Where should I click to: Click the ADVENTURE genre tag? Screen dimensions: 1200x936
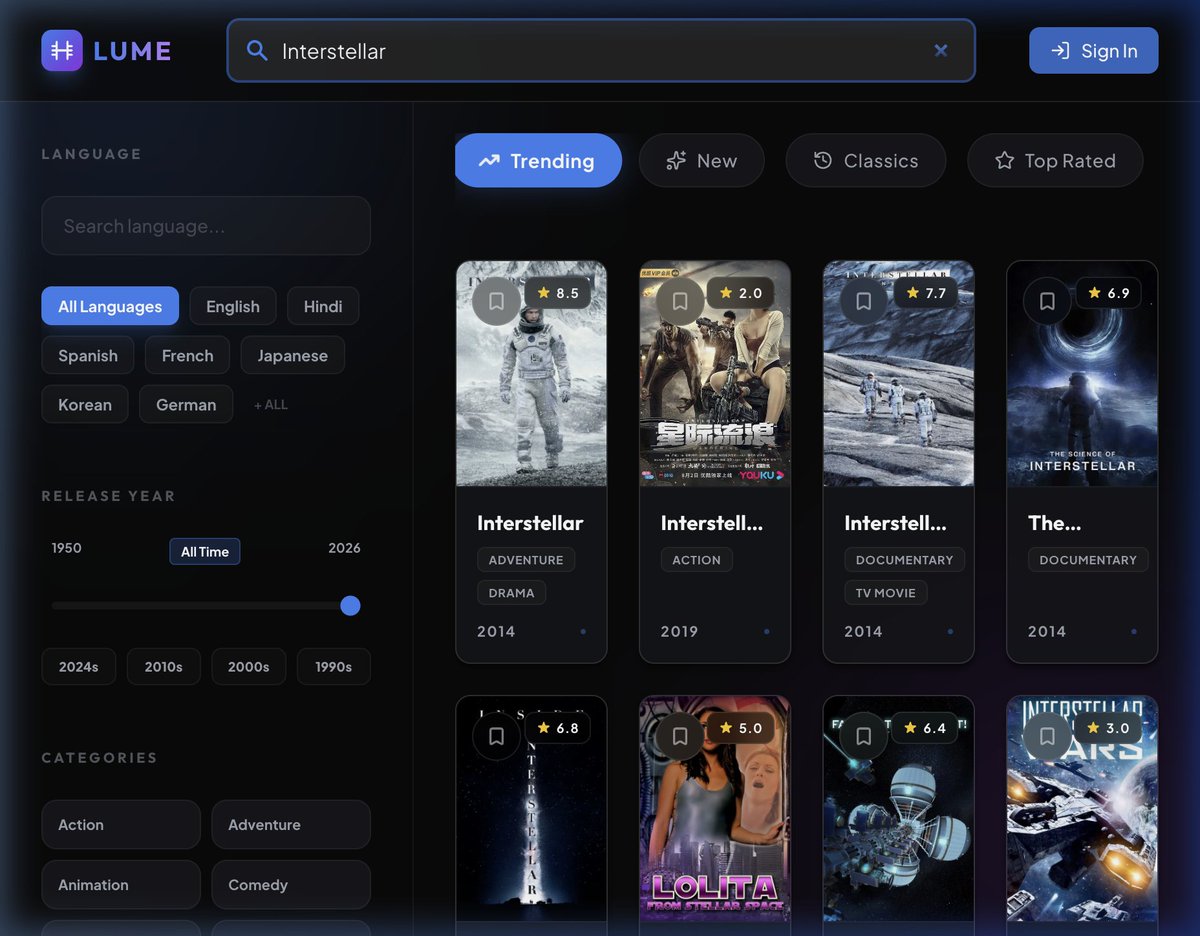click(526, 560)
